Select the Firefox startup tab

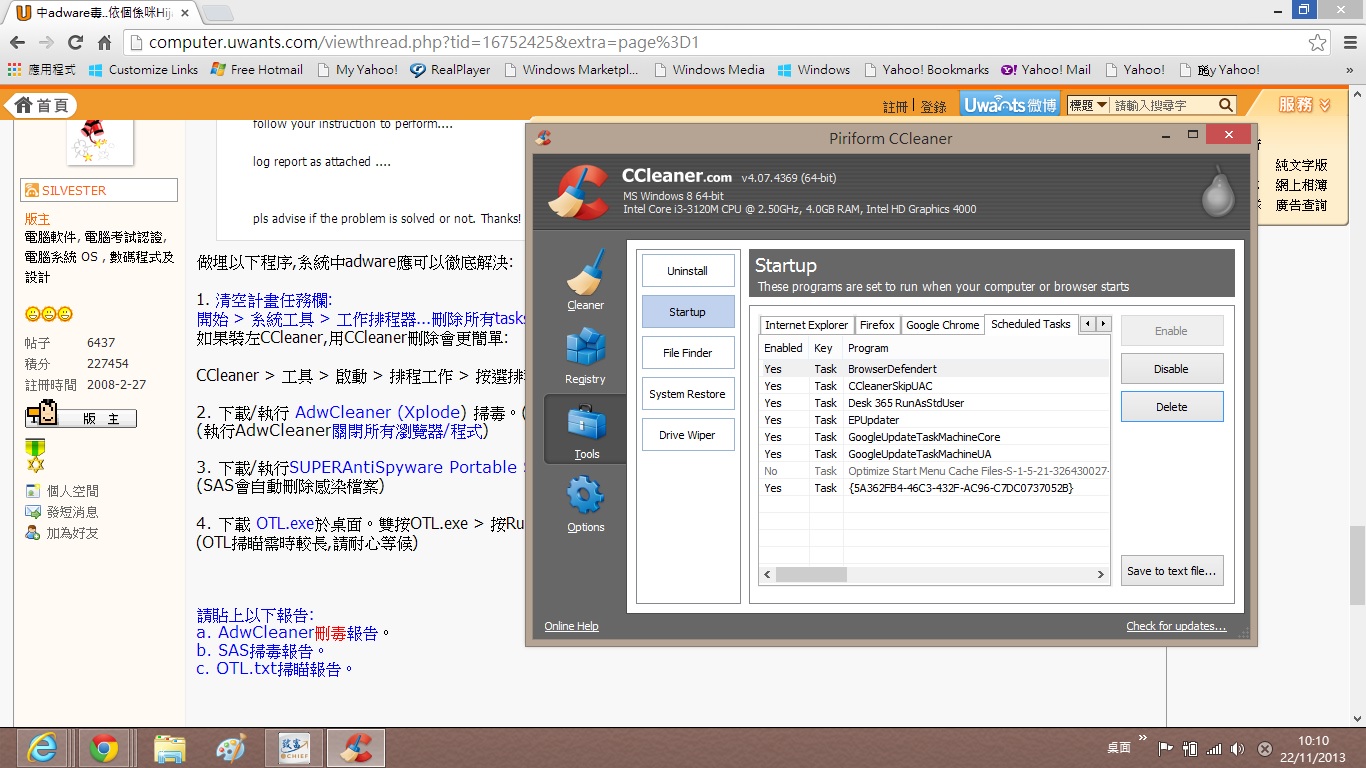[877, 325]
